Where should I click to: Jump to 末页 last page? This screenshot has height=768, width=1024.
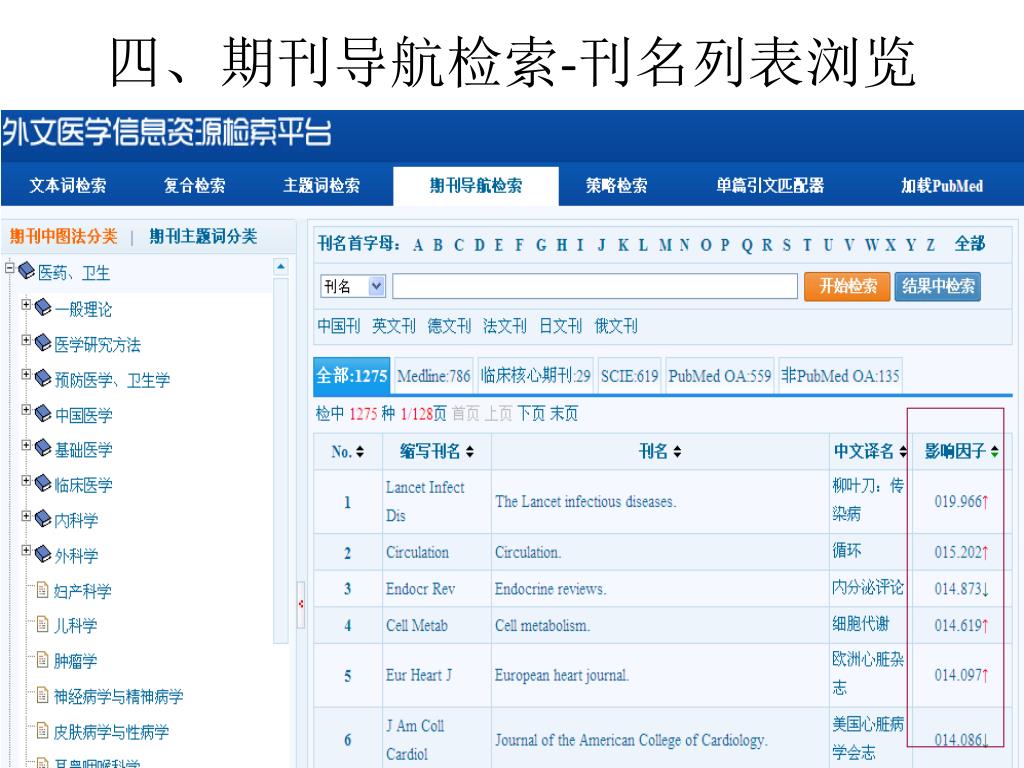564,413
